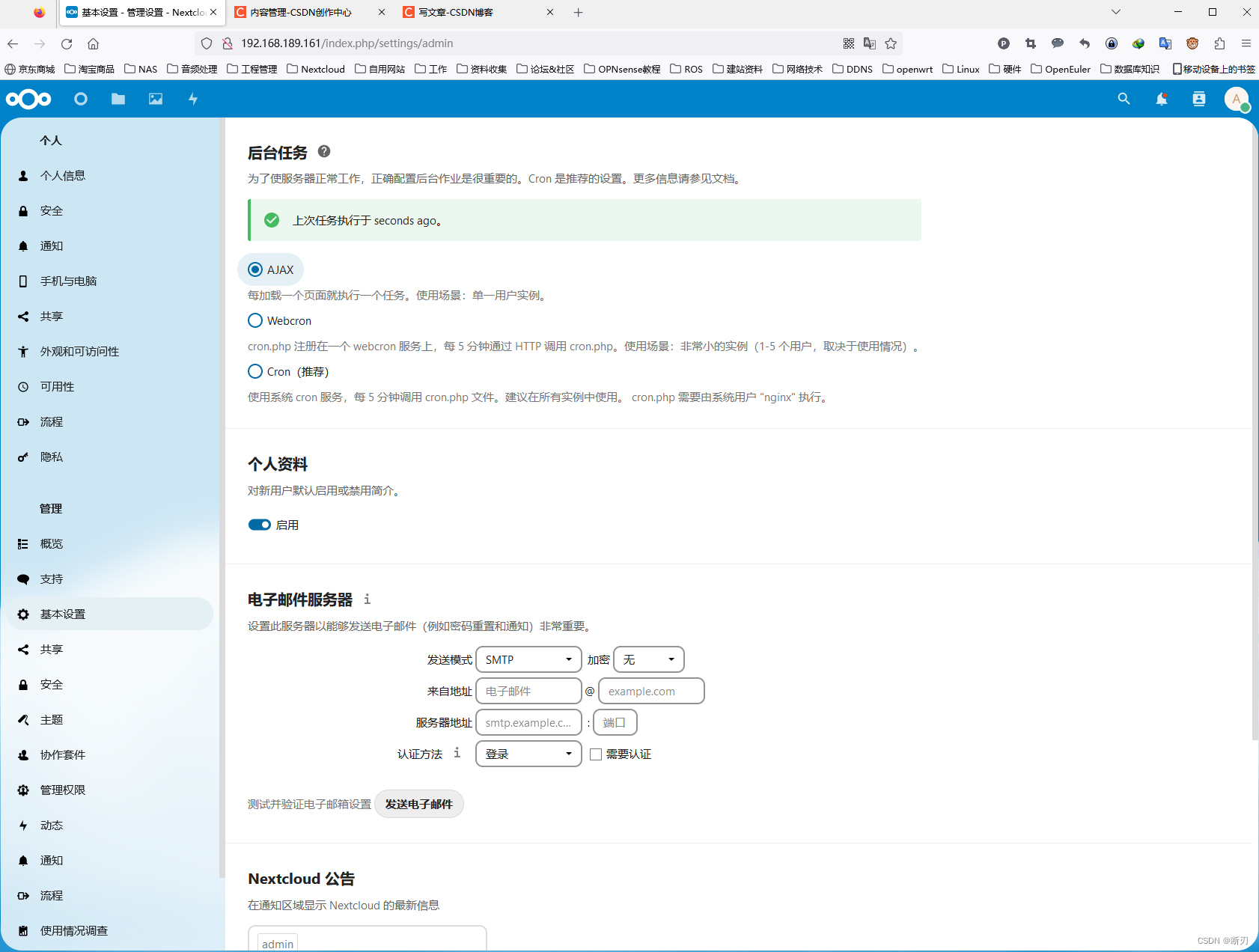
Task: Open the 加密 dropdown showing 无
Action: (x=648, y=659)
